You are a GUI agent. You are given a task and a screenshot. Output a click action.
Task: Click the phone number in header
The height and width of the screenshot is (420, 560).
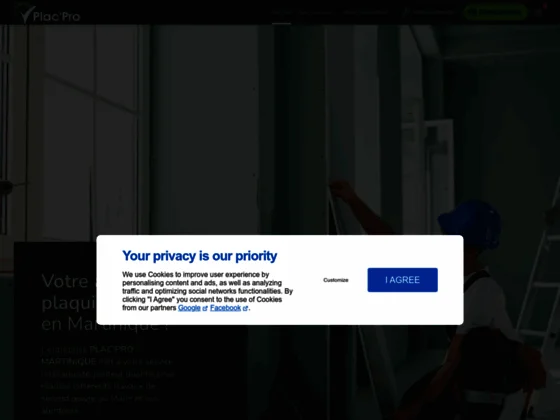[x=433, y=12]
